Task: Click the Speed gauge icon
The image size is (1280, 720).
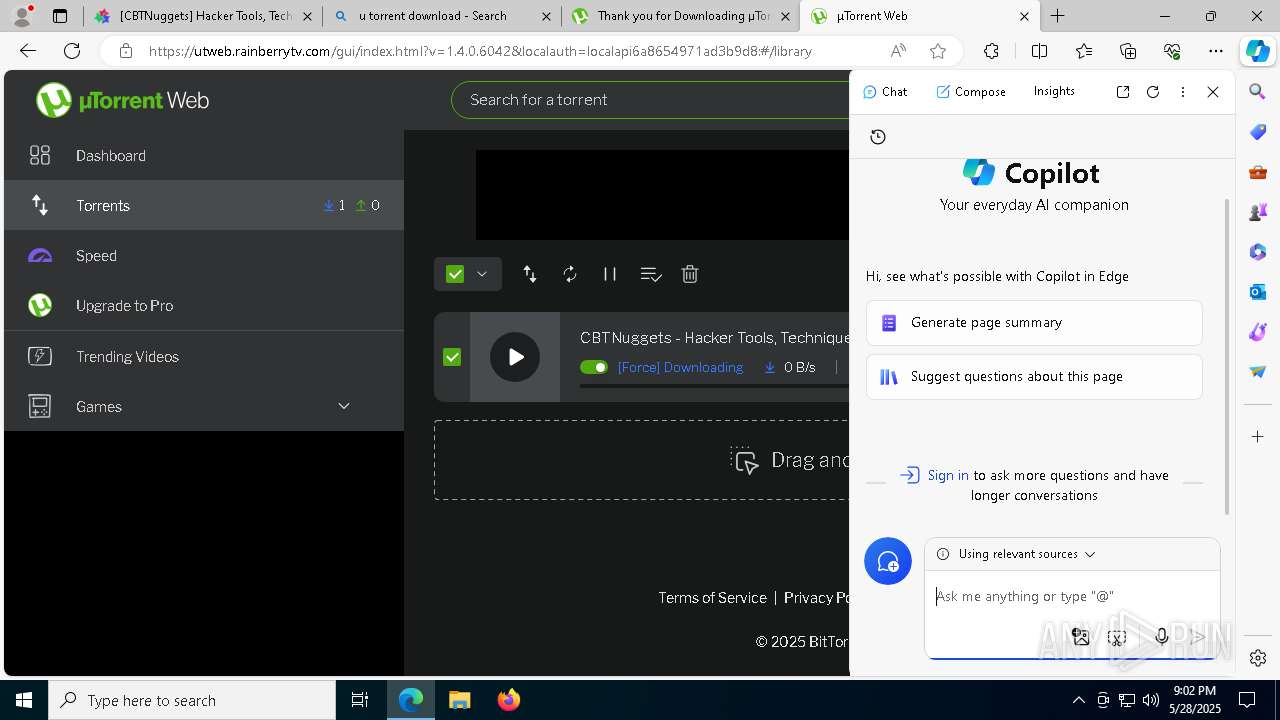Action: [x=40, y=256]
